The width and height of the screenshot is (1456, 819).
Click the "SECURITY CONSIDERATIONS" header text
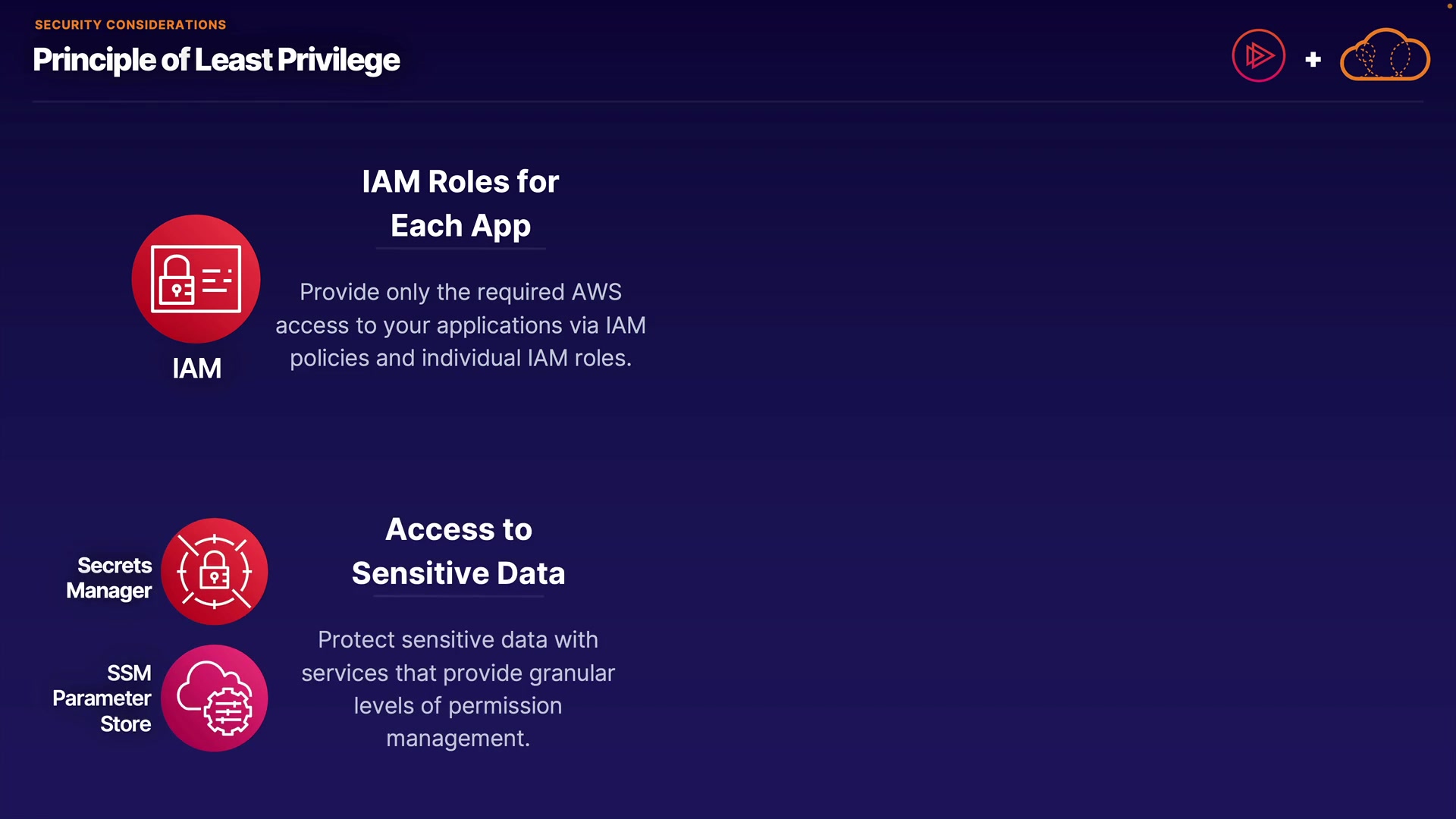(130, 25)
